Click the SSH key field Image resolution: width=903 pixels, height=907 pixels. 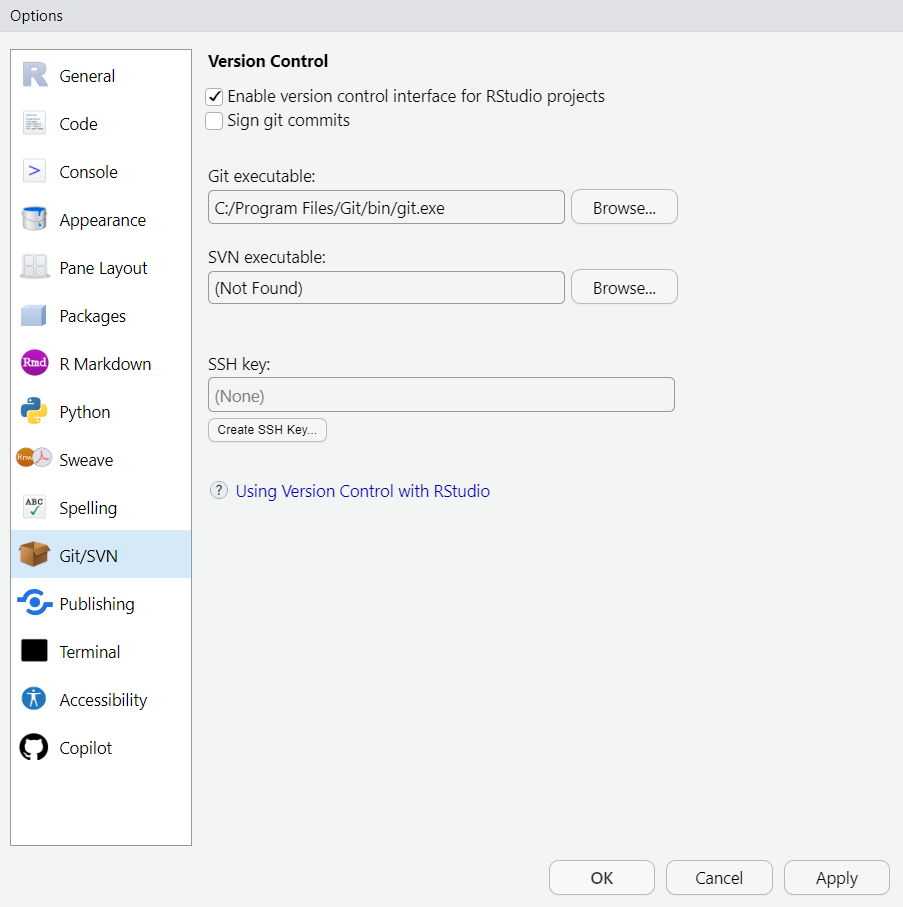(x=441, y=395)
